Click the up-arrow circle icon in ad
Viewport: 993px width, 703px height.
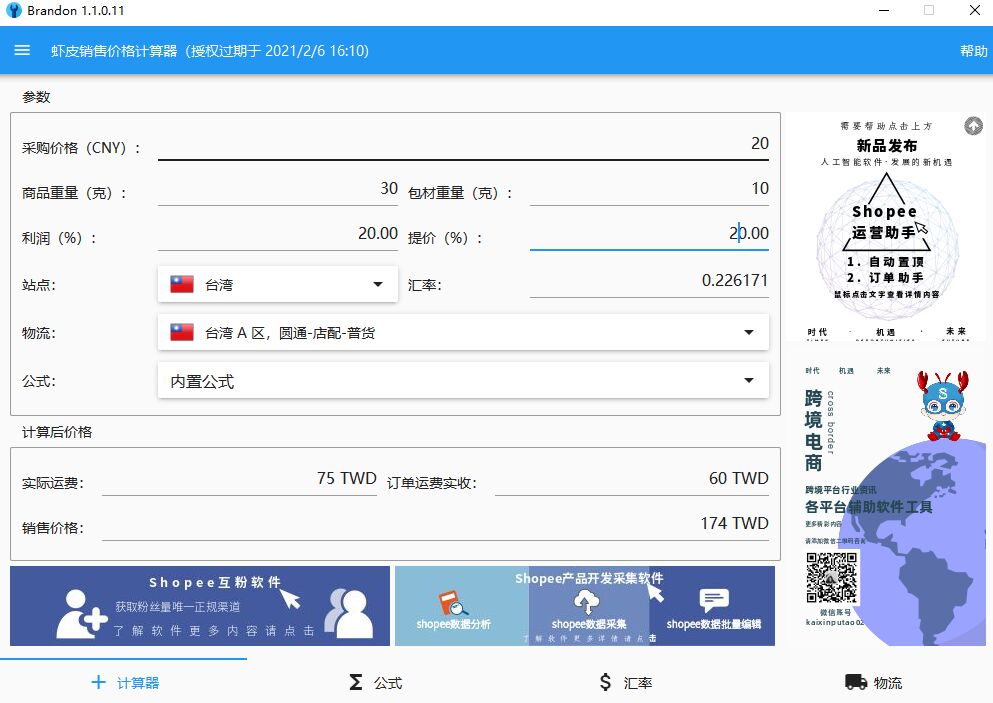pos(973,126)
